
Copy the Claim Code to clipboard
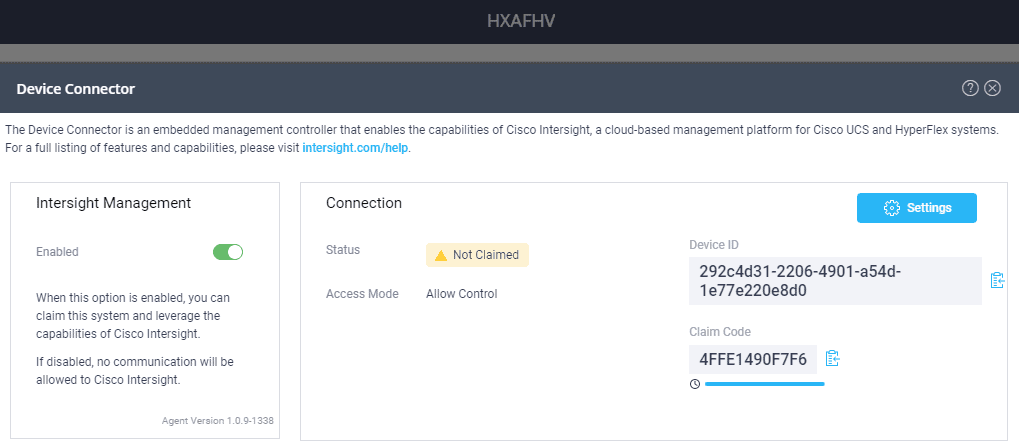[832, 358]
